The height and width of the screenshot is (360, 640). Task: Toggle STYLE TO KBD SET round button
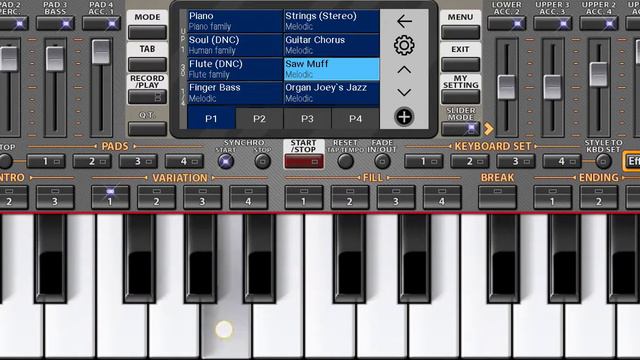click(603, 162)
